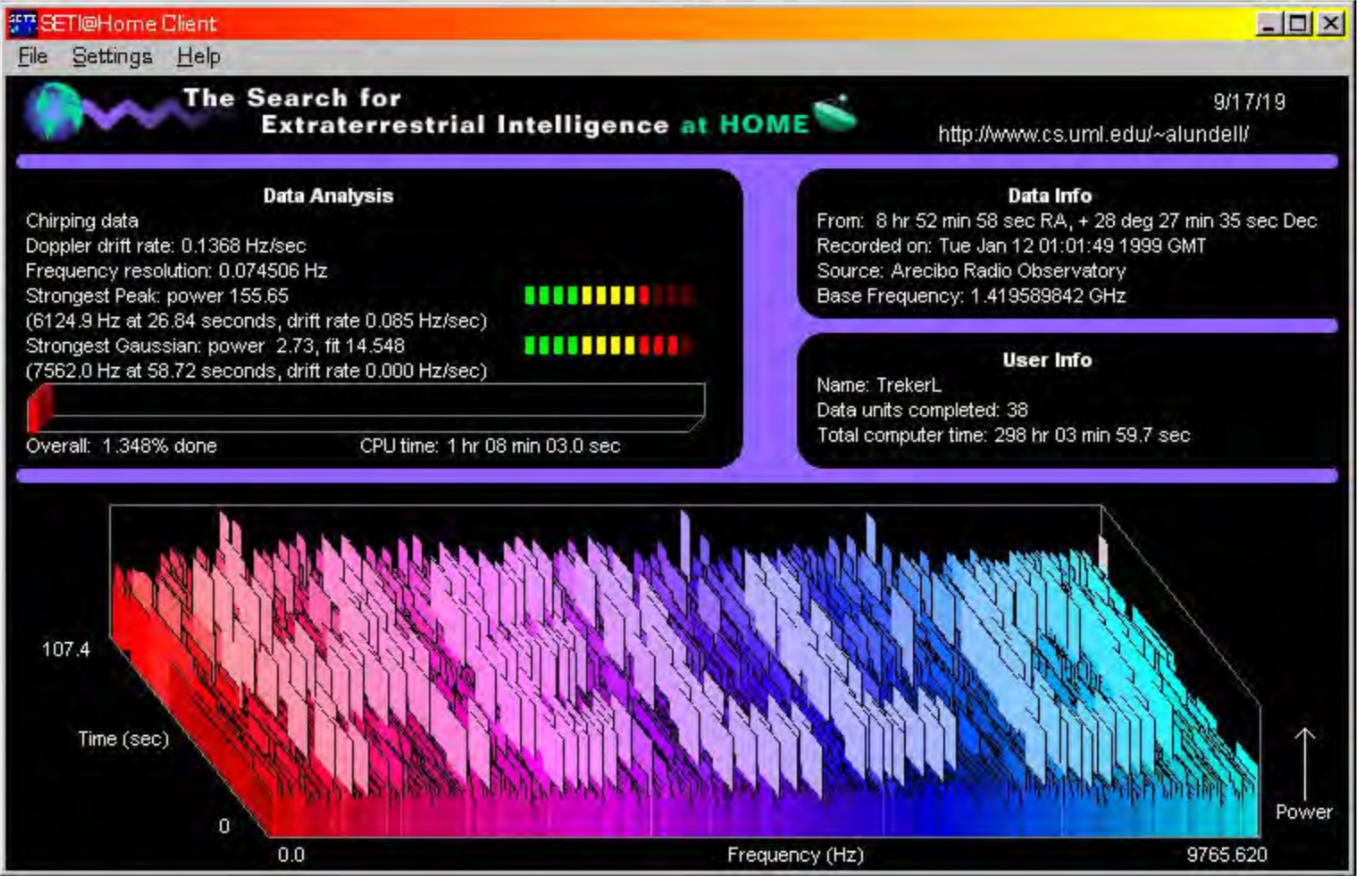1360x876 pixels.
Task: Click the "Recorded on" date line
Action: click(1011, 246)
